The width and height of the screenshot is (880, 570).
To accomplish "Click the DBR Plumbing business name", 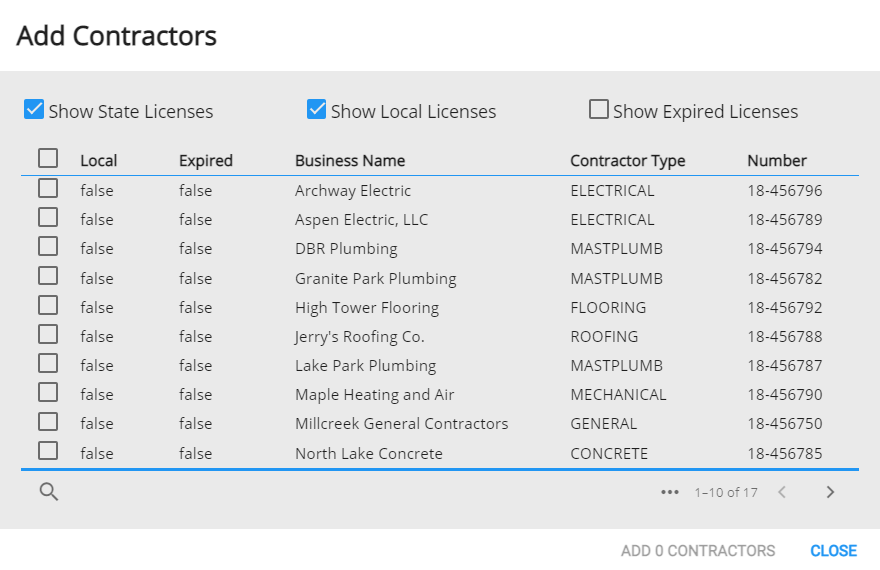I will tap(346, 249).
